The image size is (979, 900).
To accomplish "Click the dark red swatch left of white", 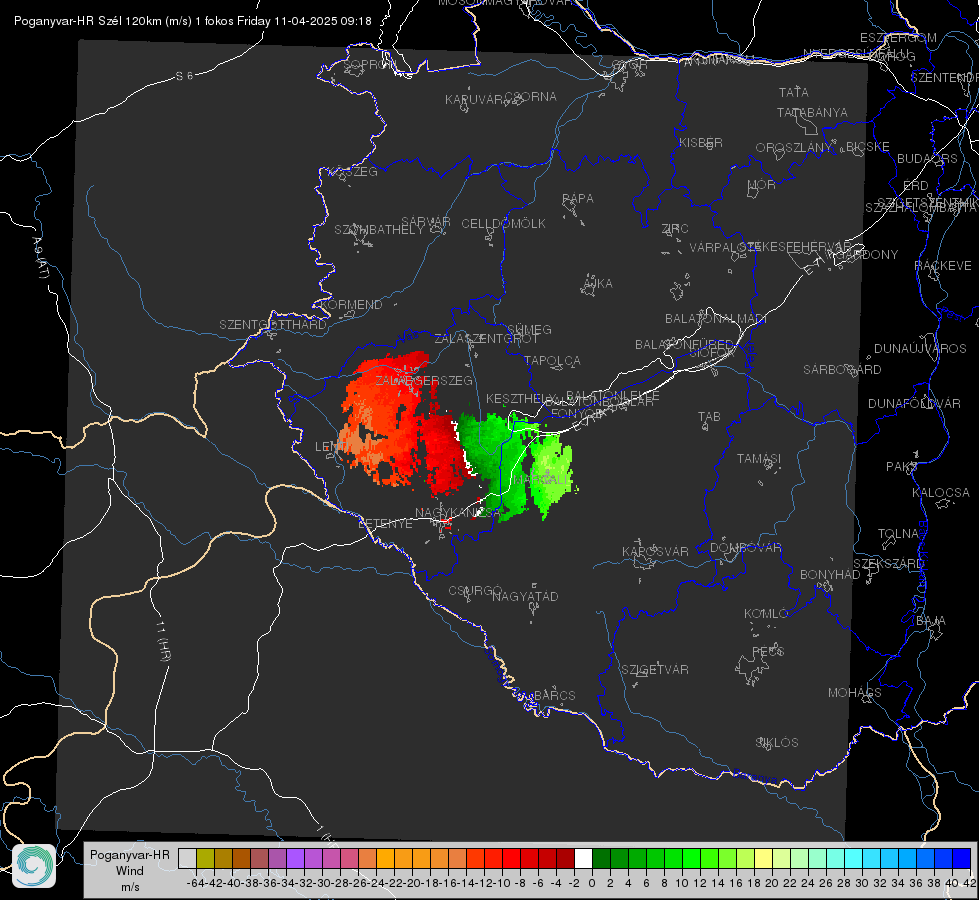I will coord(565,858).
